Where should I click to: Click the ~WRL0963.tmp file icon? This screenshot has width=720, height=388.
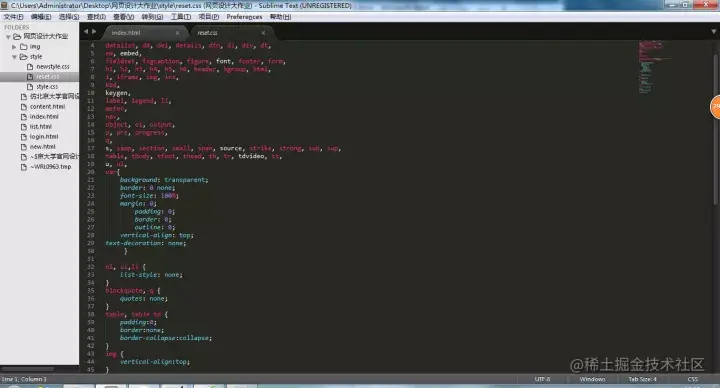(24, 167)
